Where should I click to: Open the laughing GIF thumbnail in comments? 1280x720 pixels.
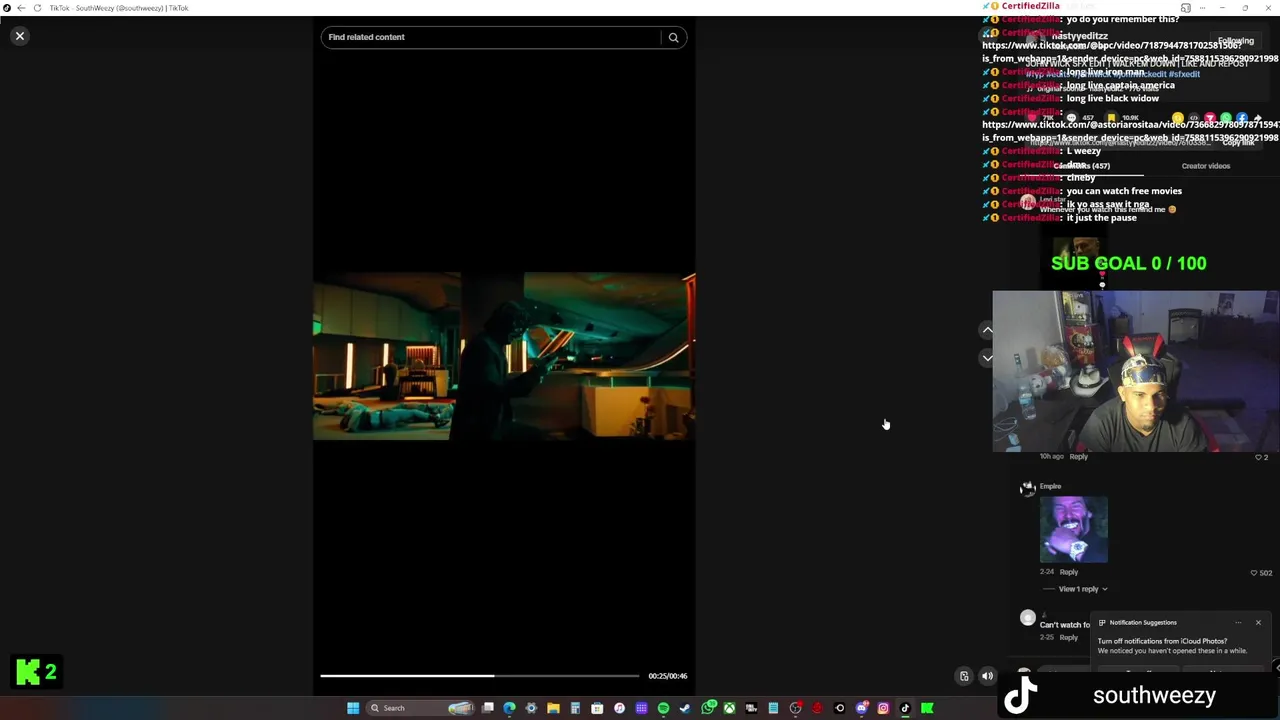click(1074, 529)
